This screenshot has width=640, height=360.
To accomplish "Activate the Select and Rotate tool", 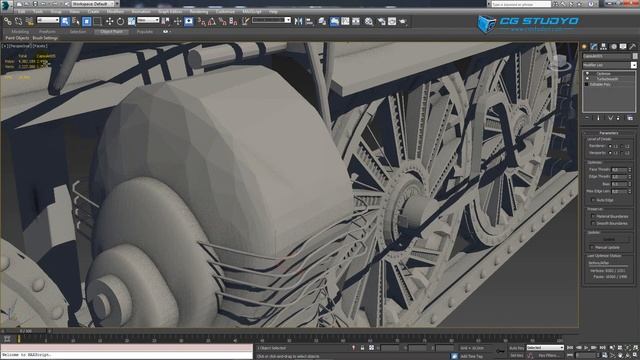I will [x=120, y=21].
